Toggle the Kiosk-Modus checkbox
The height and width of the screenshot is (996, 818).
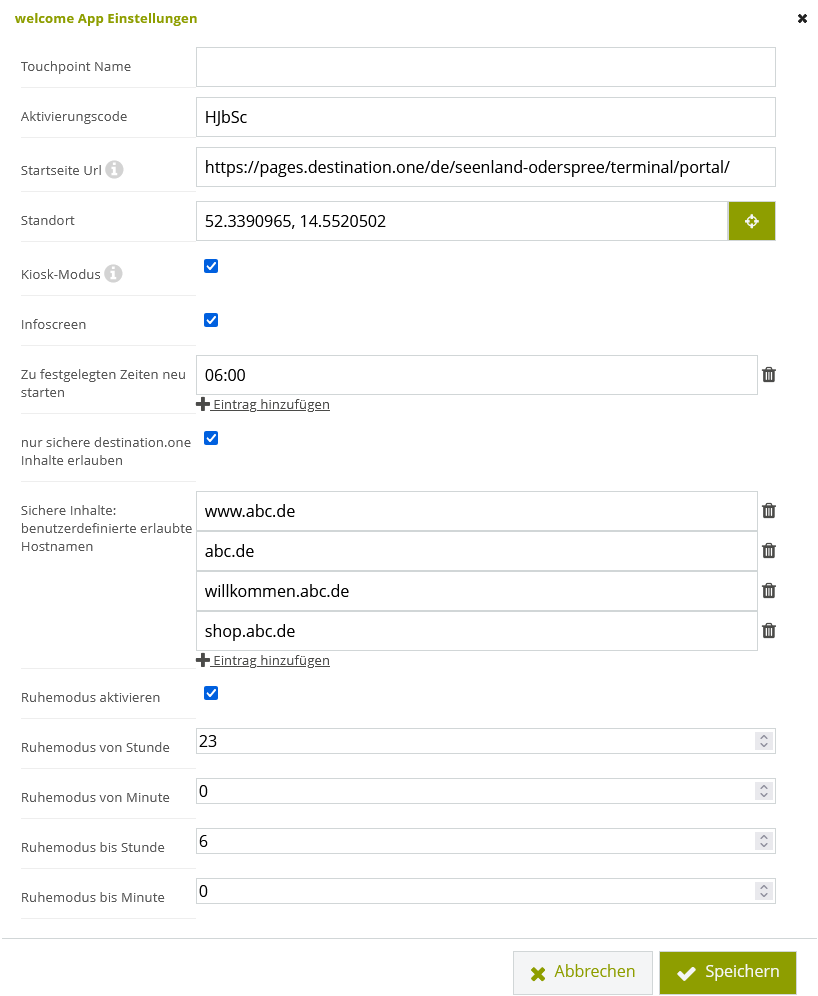[x=211, y=266]
